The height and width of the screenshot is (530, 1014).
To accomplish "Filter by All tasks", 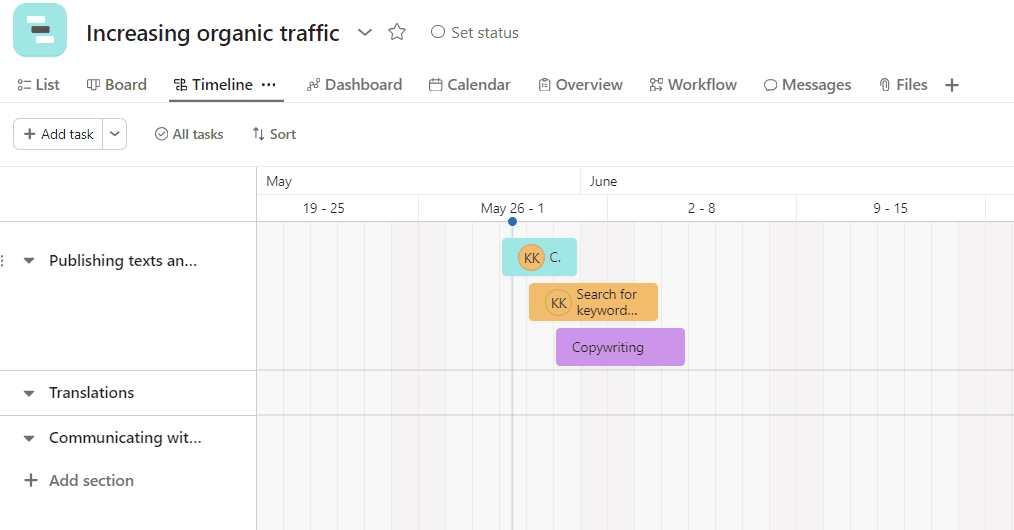I will [x=189, y=134].
